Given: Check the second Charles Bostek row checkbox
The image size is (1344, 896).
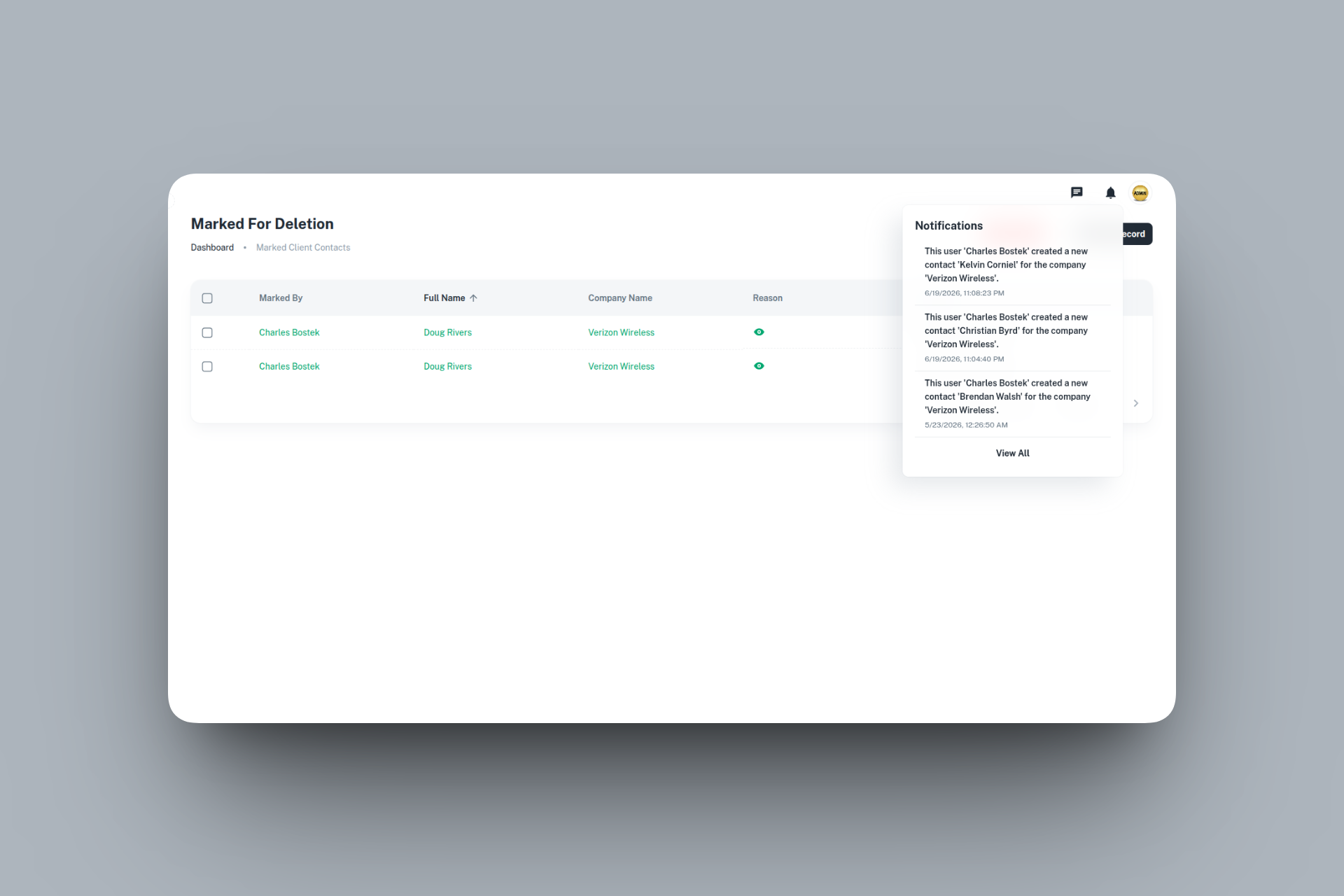Looking at the screenshot, I should point(207,366).
